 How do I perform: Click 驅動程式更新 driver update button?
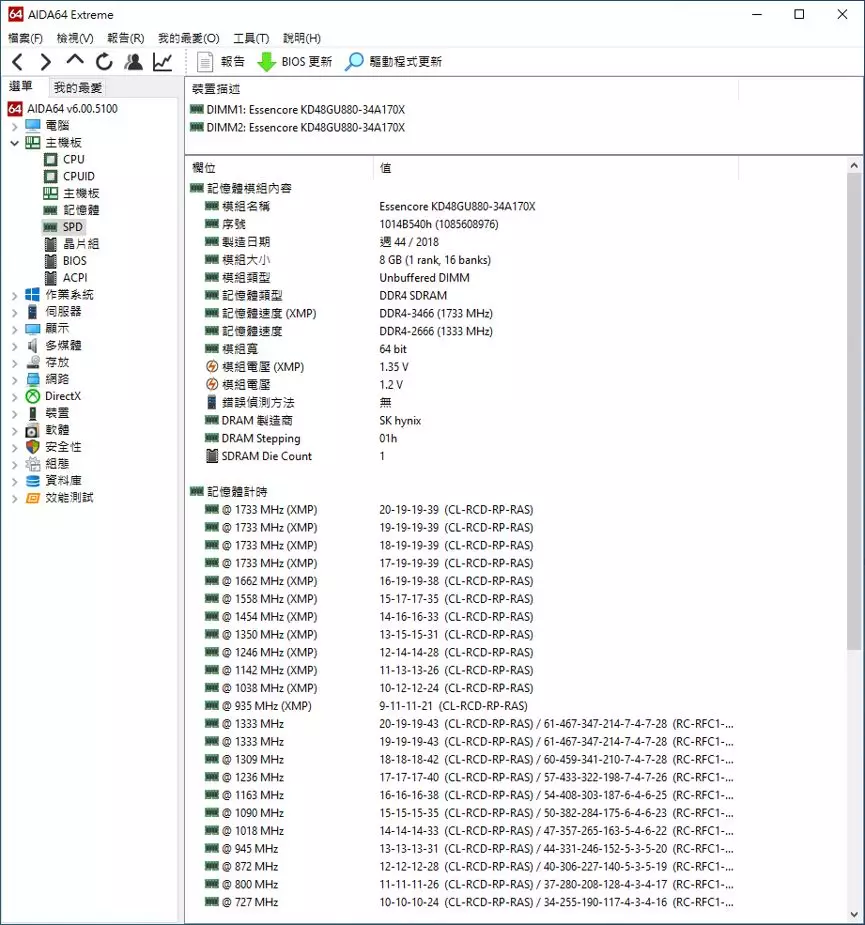click(x=393, y=62)
